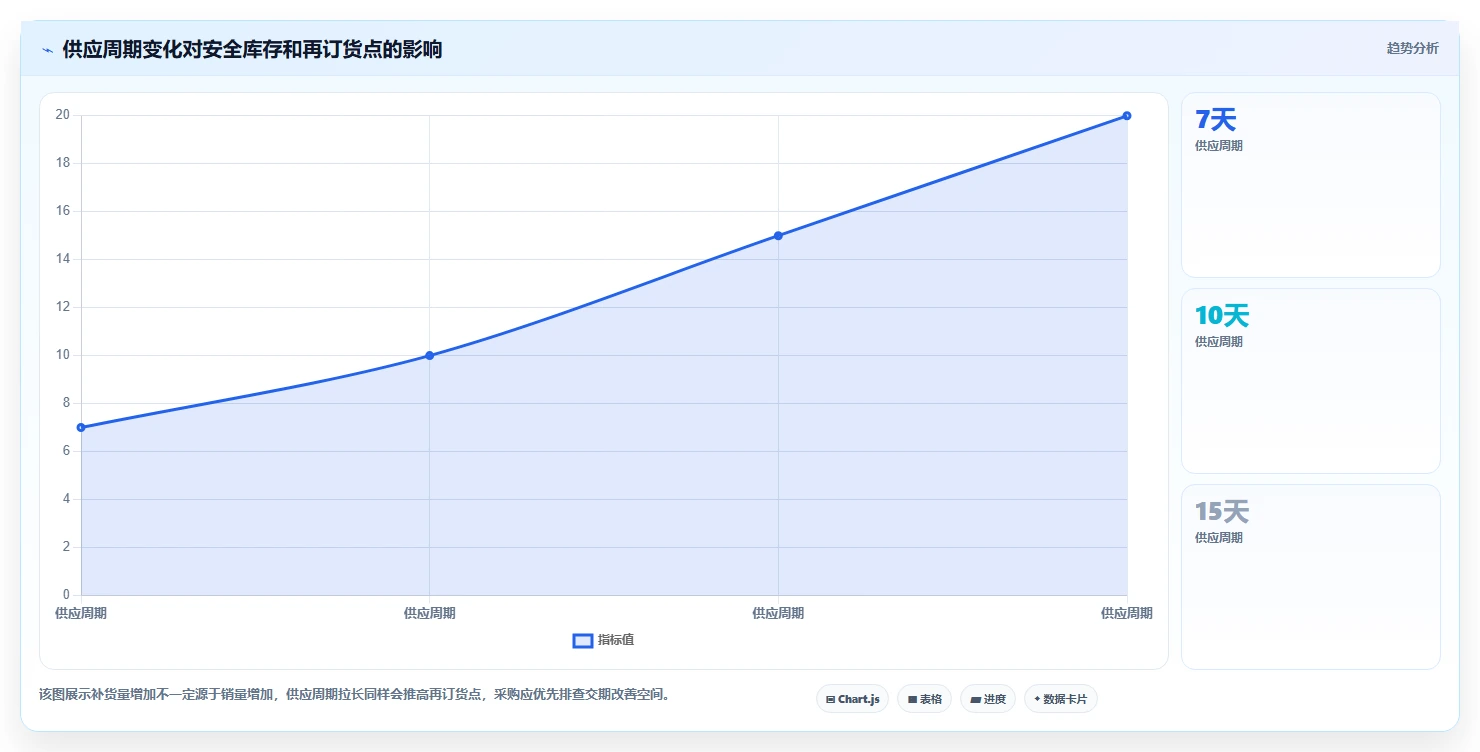Click the y-axis label 0
The height and width of the screenshot is (752, 1480).
tap(66, 595)
